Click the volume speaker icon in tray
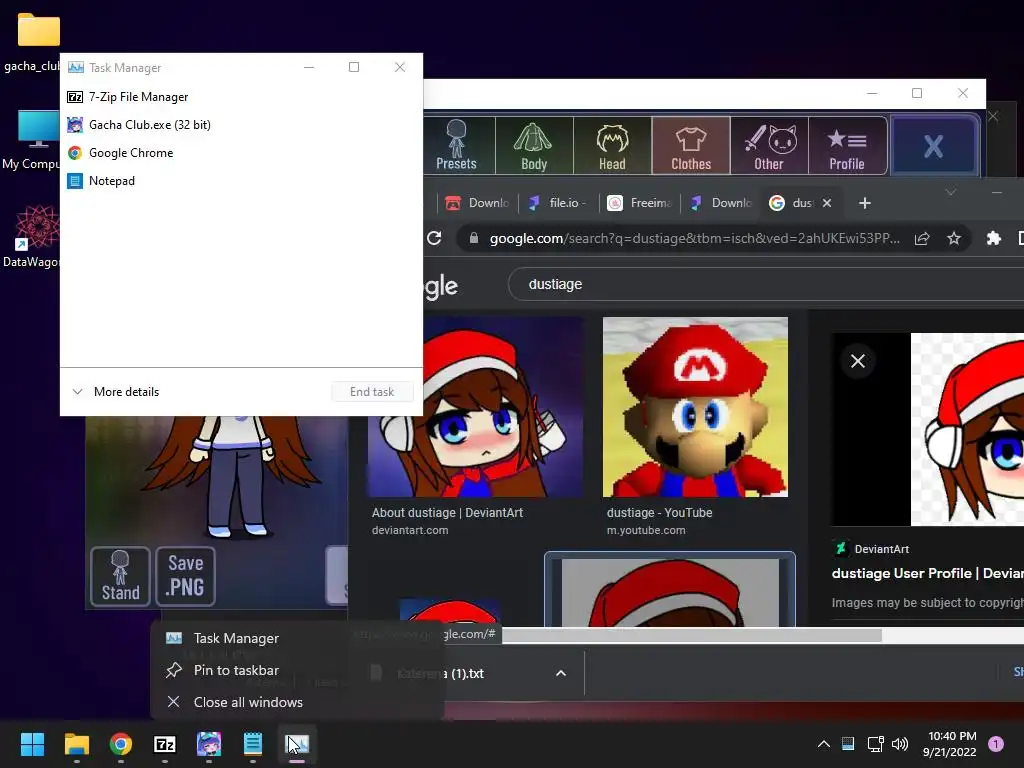Viewport: 1024px width, 768px height. [900, 744]
